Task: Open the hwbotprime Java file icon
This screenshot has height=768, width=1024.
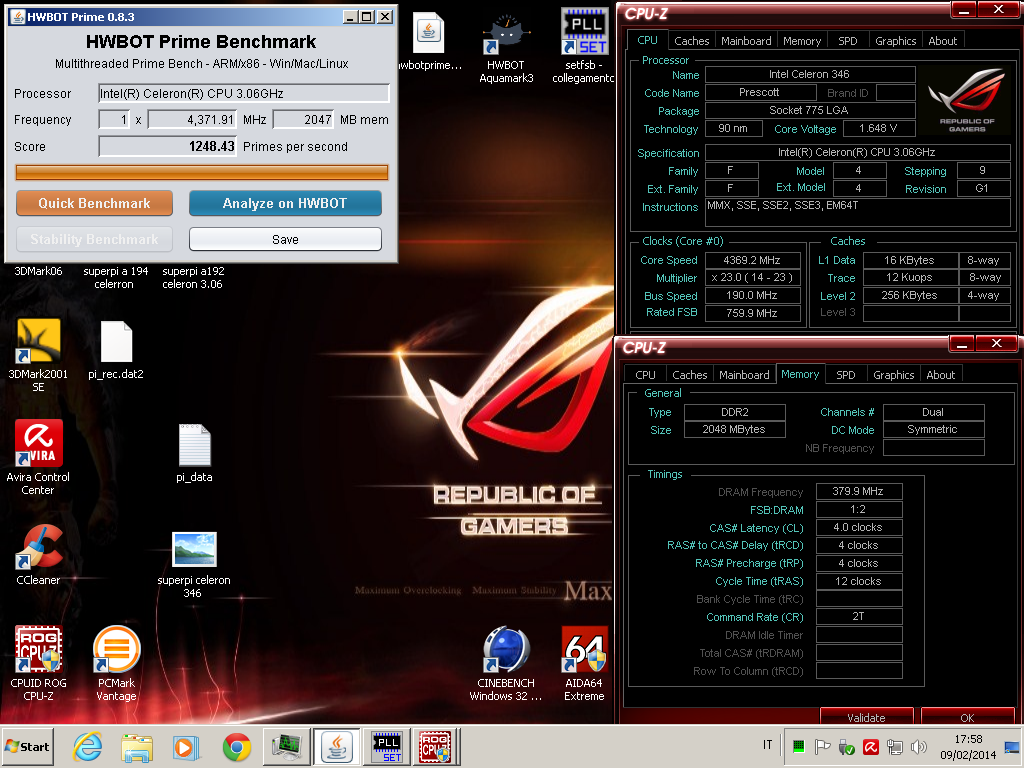Action: click(429, 42)
